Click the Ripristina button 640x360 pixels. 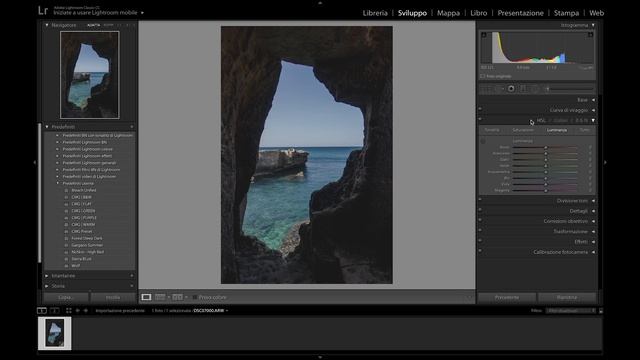[x=567, y=298]
